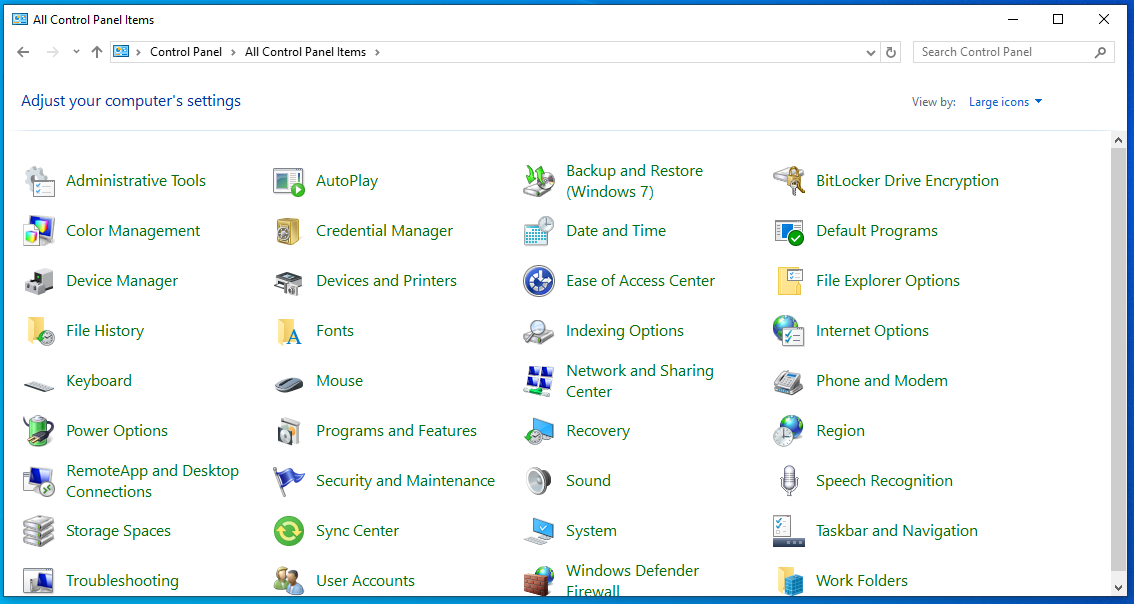This screenshot has height=604, width=1134.
Task: Open the Indexing Options icon
Action: (540, 331)
